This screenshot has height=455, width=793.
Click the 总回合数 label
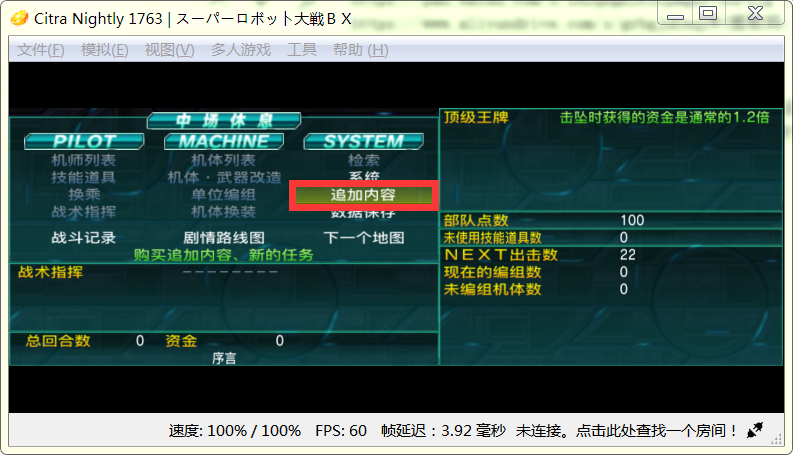pyautogui.click(x=58, y=341)
